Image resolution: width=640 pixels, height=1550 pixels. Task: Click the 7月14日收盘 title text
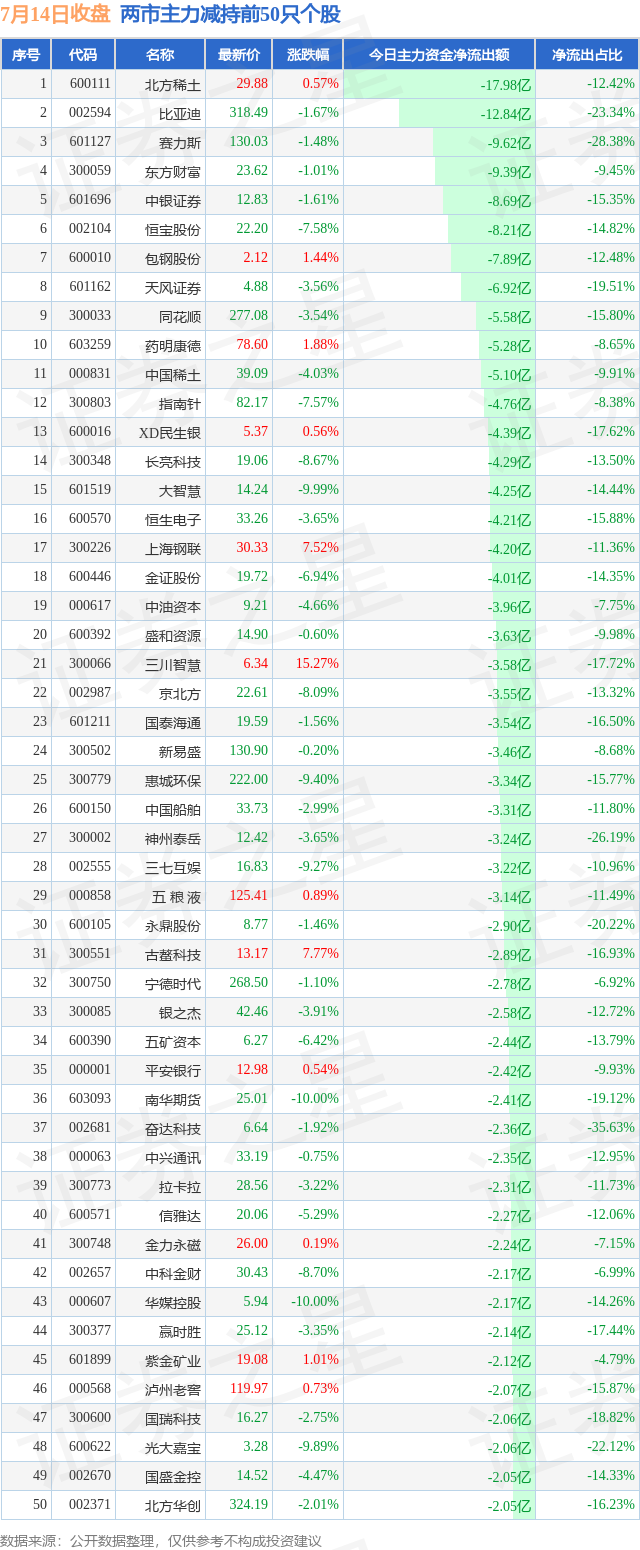click(56, 14)
